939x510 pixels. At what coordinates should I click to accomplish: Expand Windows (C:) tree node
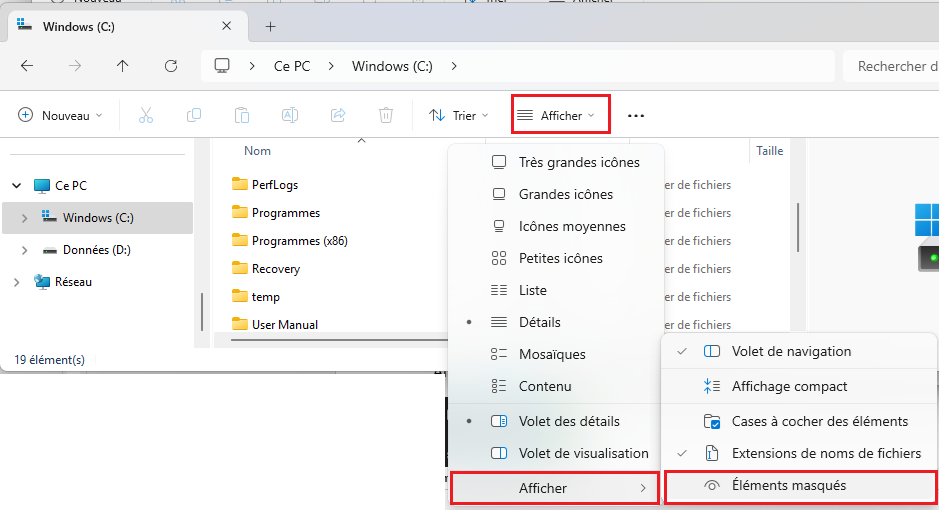pos(25,218)
